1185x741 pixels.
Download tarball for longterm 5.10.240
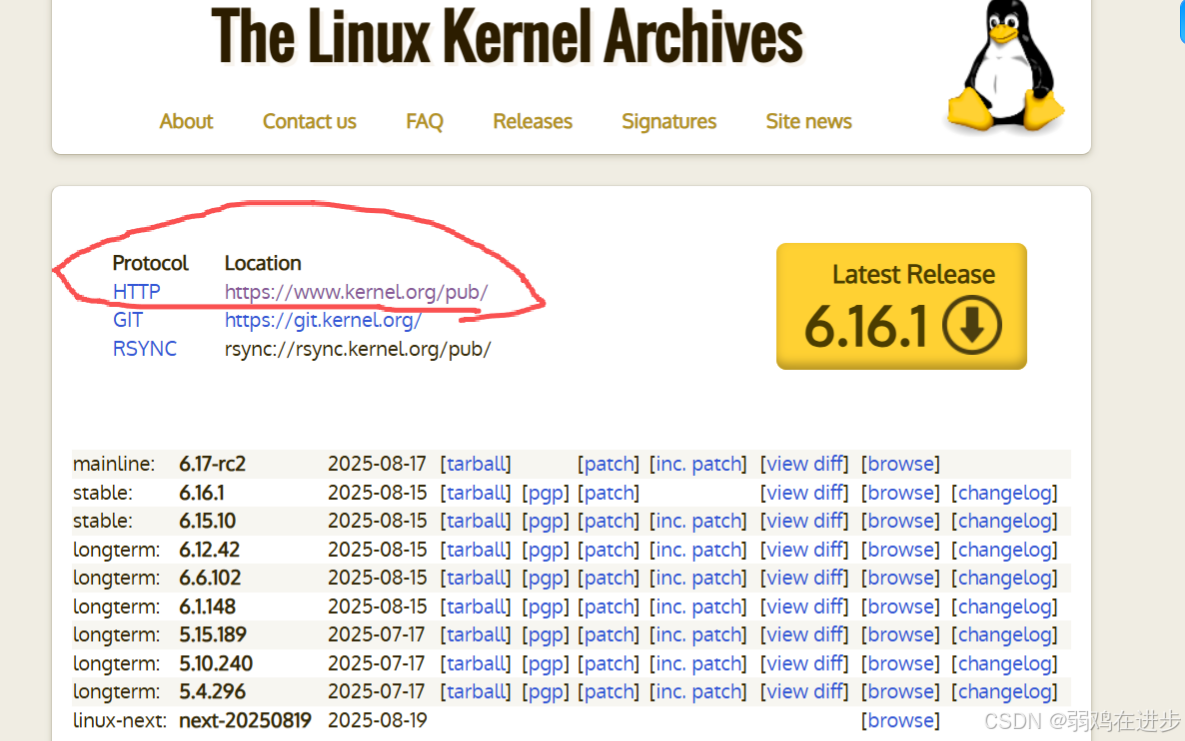pos(475,663)
